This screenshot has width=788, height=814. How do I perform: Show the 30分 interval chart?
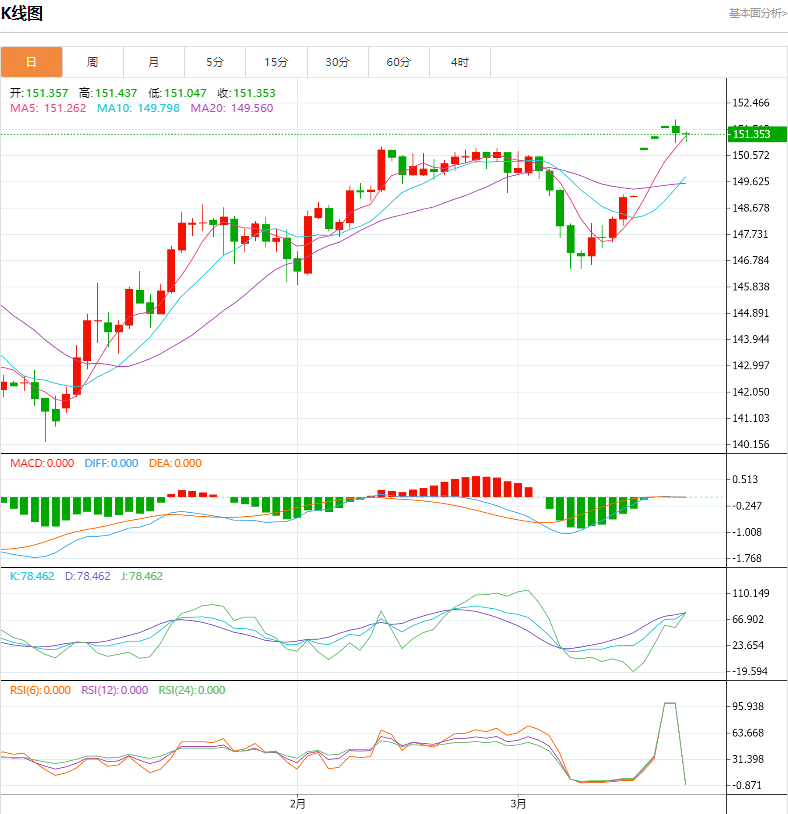pyautogui.click(x=337, y=62)
